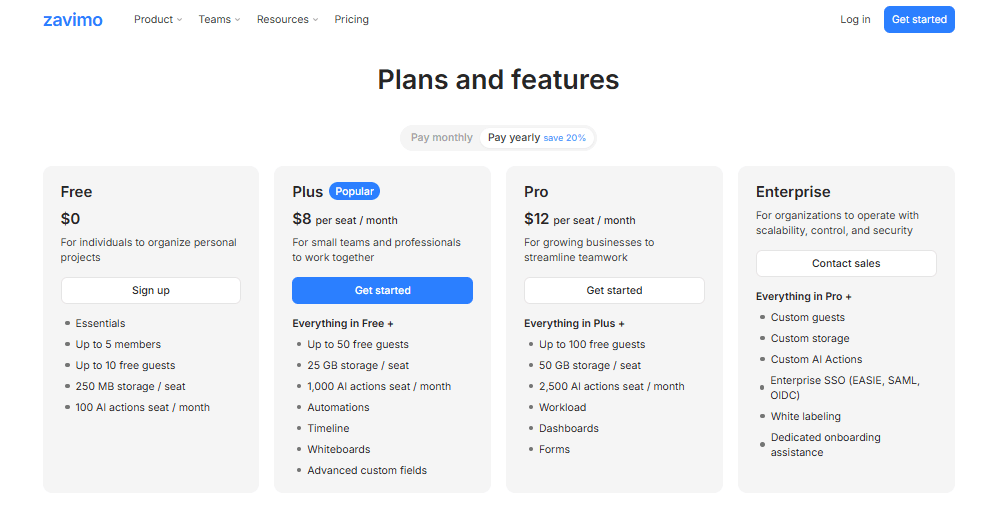987x511 pixels.
Task: Click the $12 Pro price
Action: pos(537,219)
